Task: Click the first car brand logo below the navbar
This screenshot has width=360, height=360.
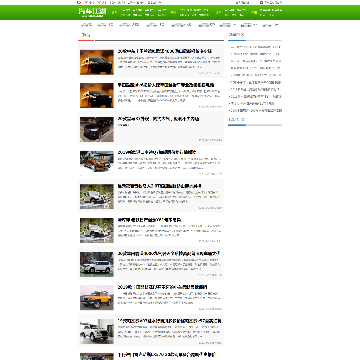Action: click(x=86, y=25)
